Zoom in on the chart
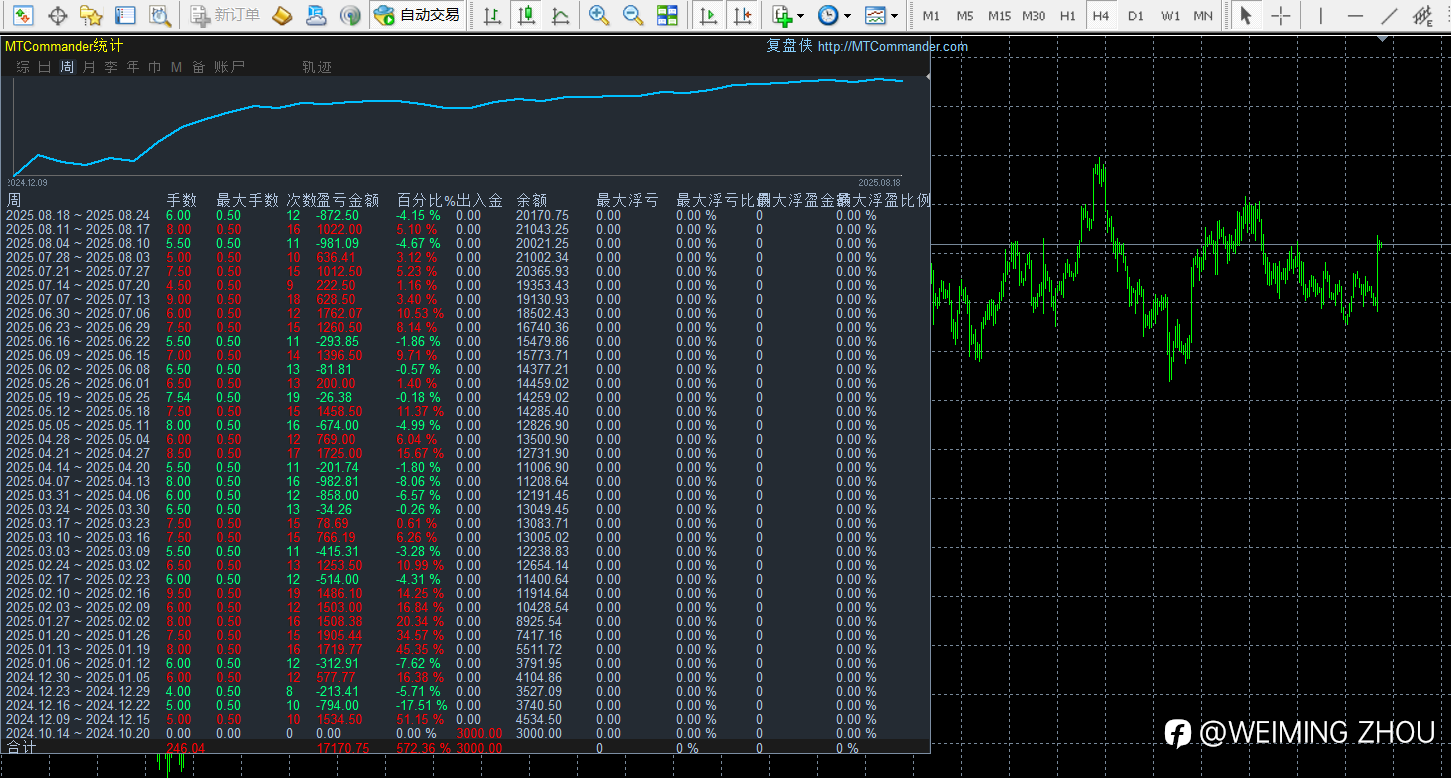 pos(599,15)
